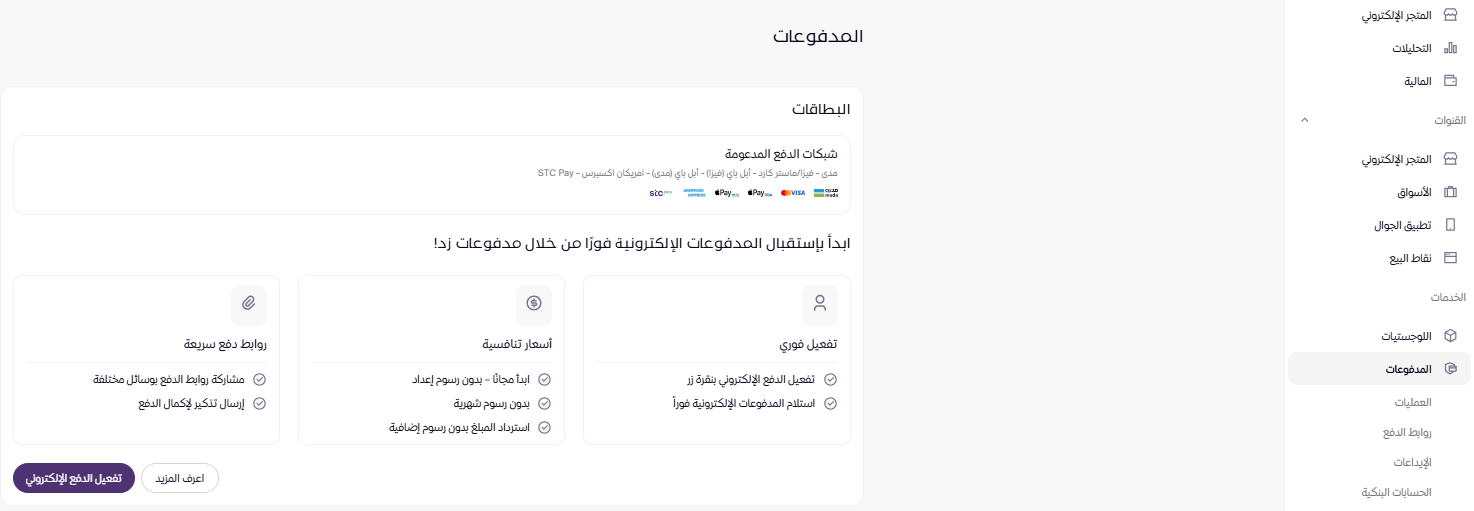The height and width of the screenshot is (511, 1474).
Task: Click the person icon above تفعيل فوري
Action: (820, 302)
